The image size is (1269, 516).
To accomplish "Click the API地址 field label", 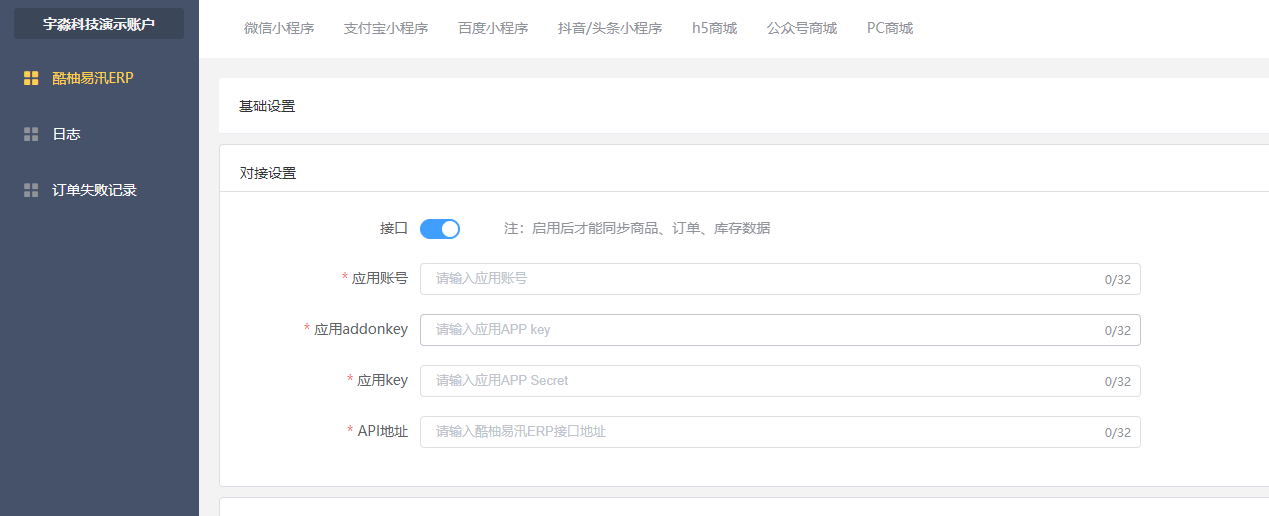I will coord(382,431).
